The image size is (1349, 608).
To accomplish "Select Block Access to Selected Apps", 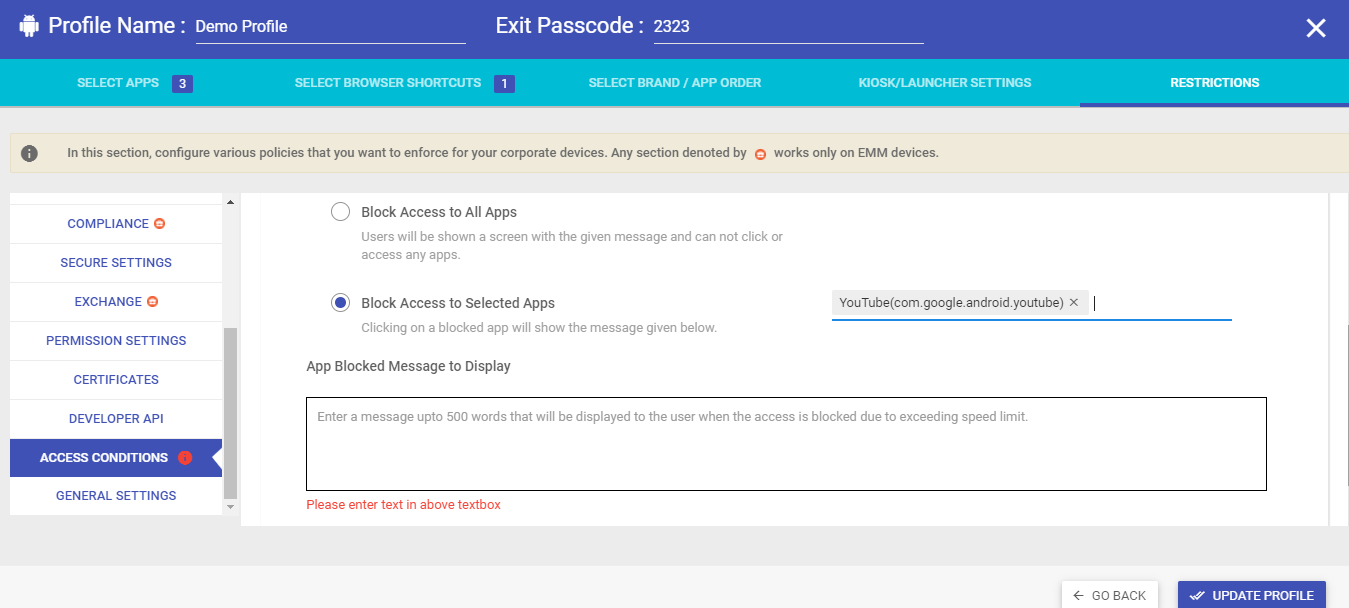I will coord(340,302).
